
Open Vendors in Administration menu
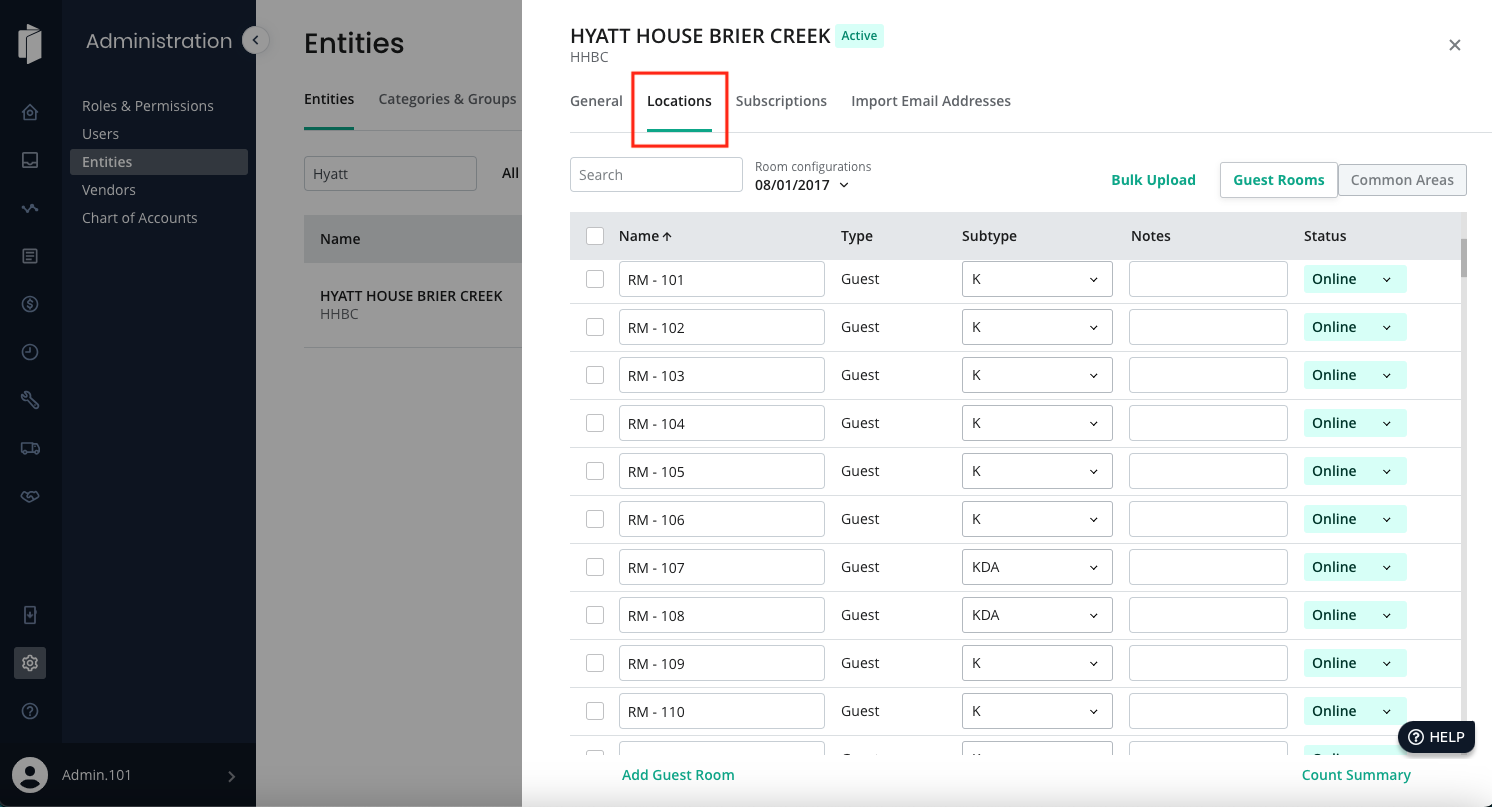[109, 190]
